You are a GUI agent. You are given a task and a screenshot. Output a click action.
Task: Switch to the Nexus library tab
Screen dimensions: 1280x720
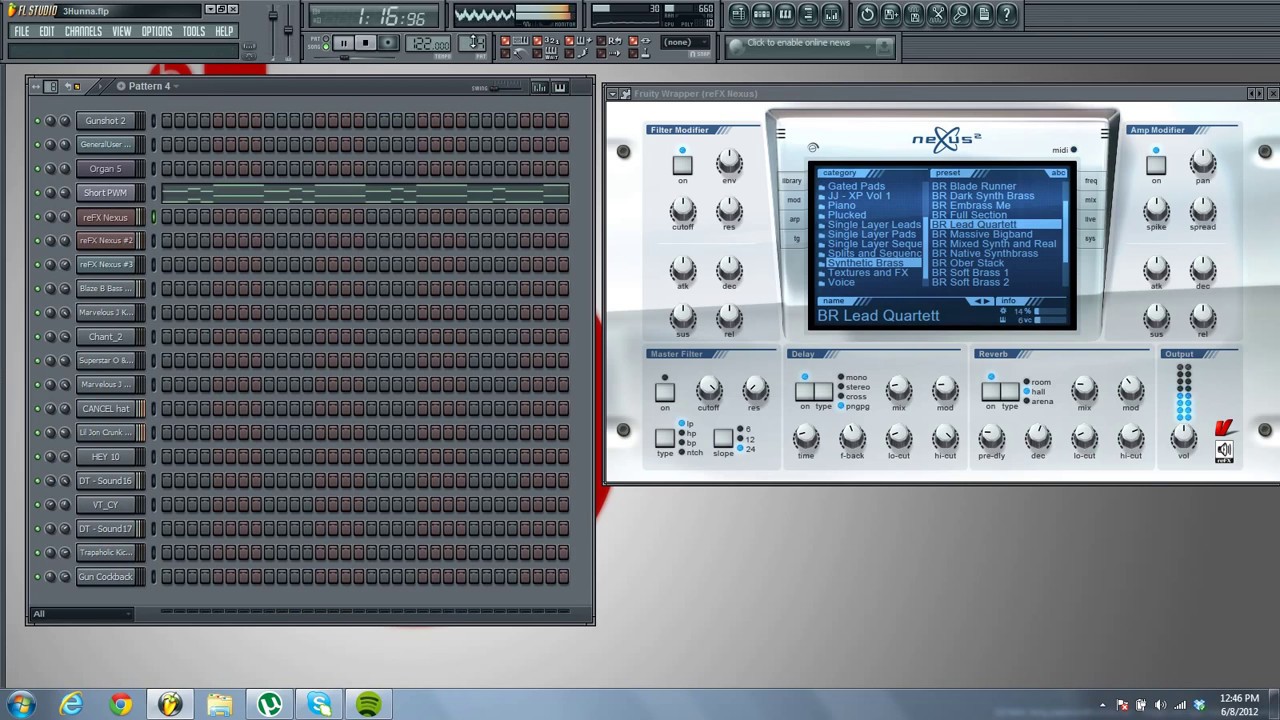click(x=792, y=181)
